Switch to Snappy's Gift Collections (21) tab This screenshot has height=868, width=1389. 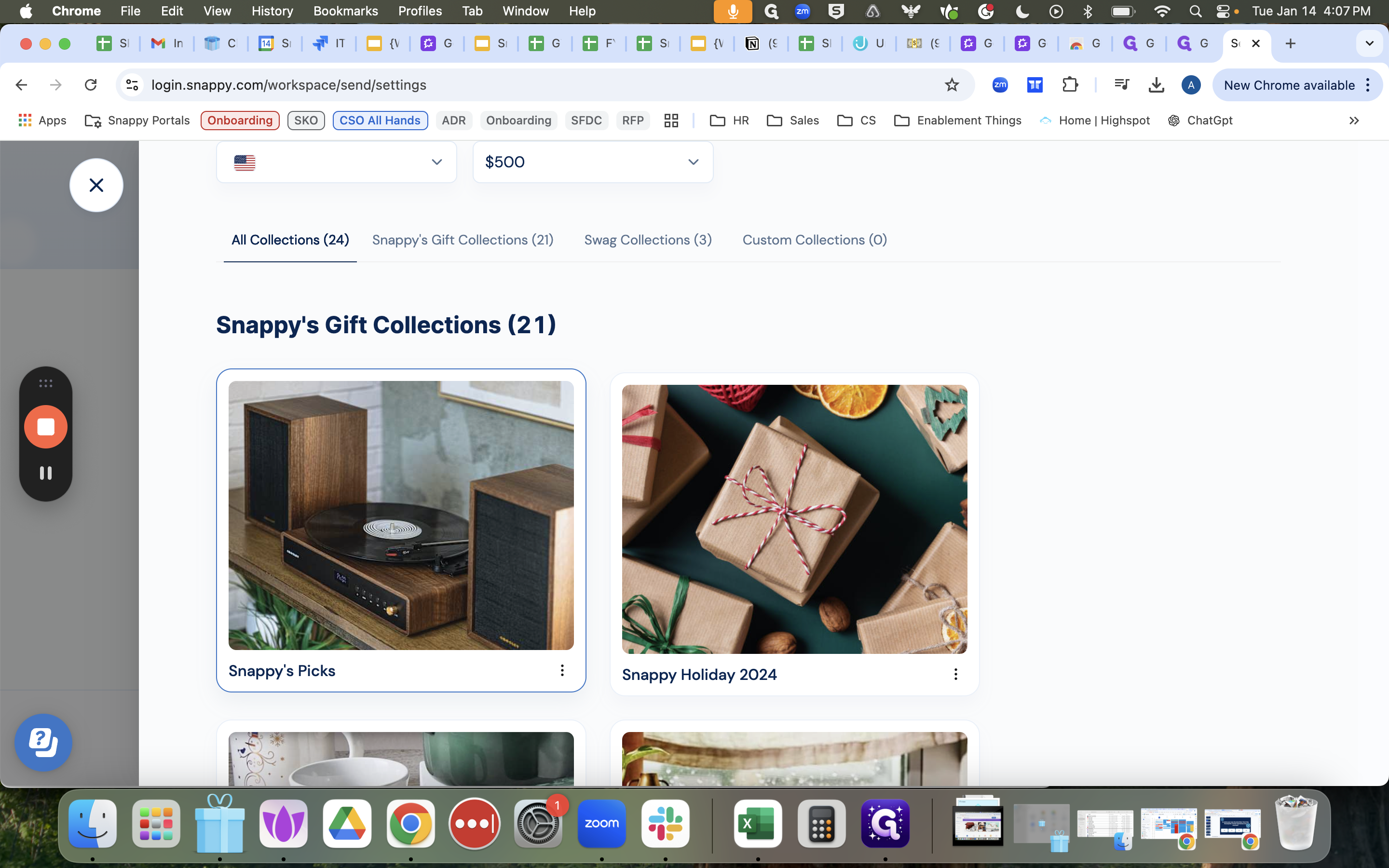(463, 240)
